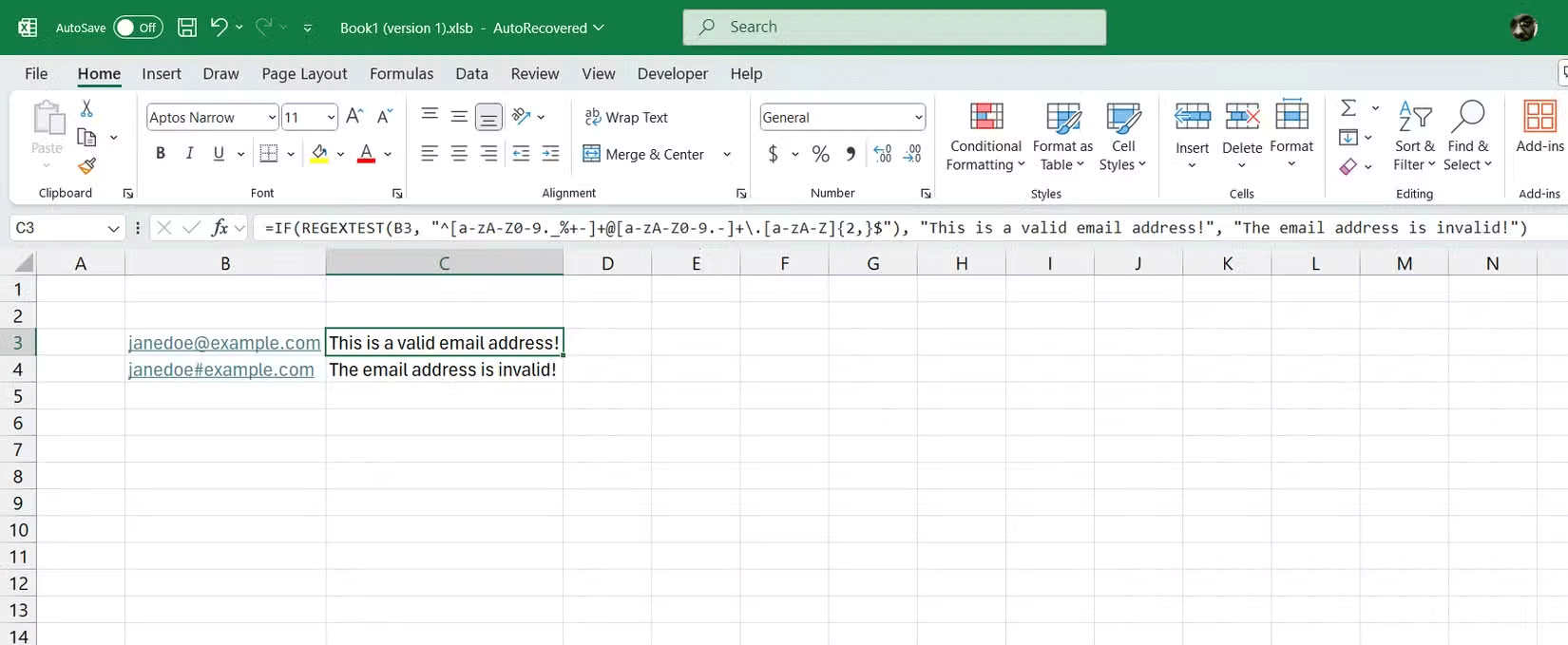Click the Save icon in title bar
The height and width of the screenshot is (645, 1568).
pyautogui.click(x=187, y=28)
